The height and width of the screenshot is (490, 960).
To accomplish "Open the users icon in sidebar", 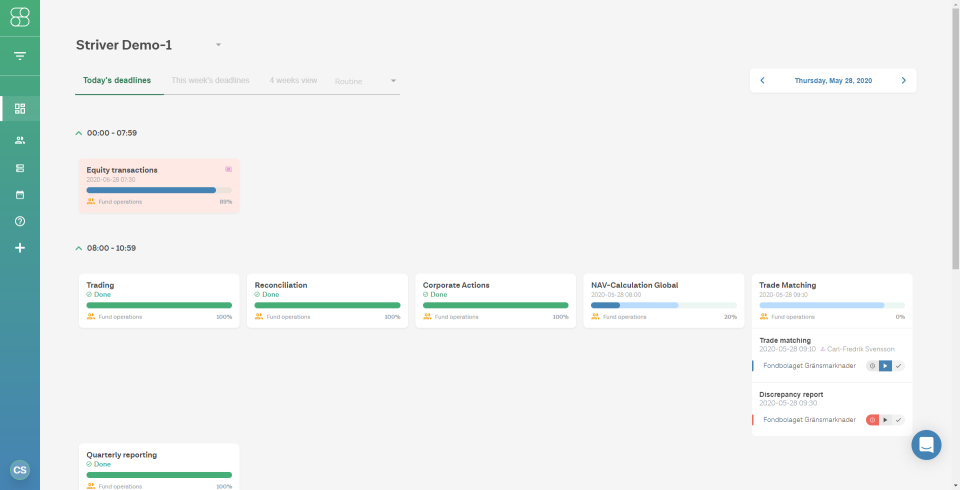I will (20, 140).
